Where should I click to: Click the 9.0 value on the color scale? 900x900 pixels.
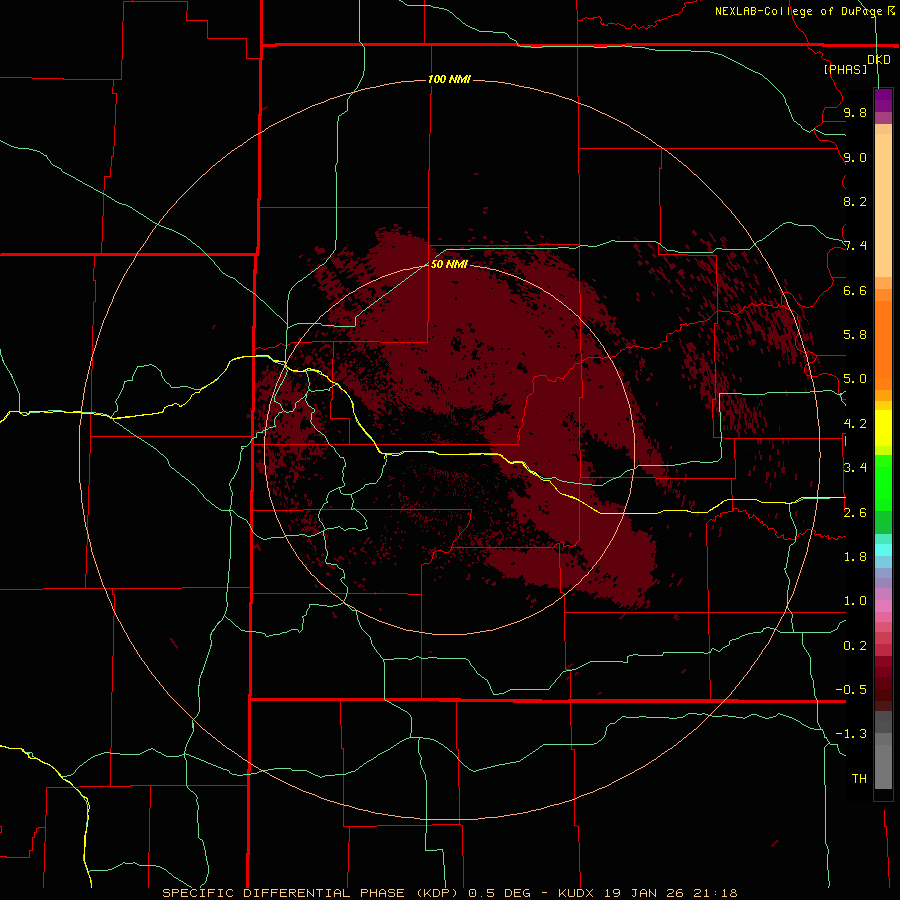pos(855,157)
